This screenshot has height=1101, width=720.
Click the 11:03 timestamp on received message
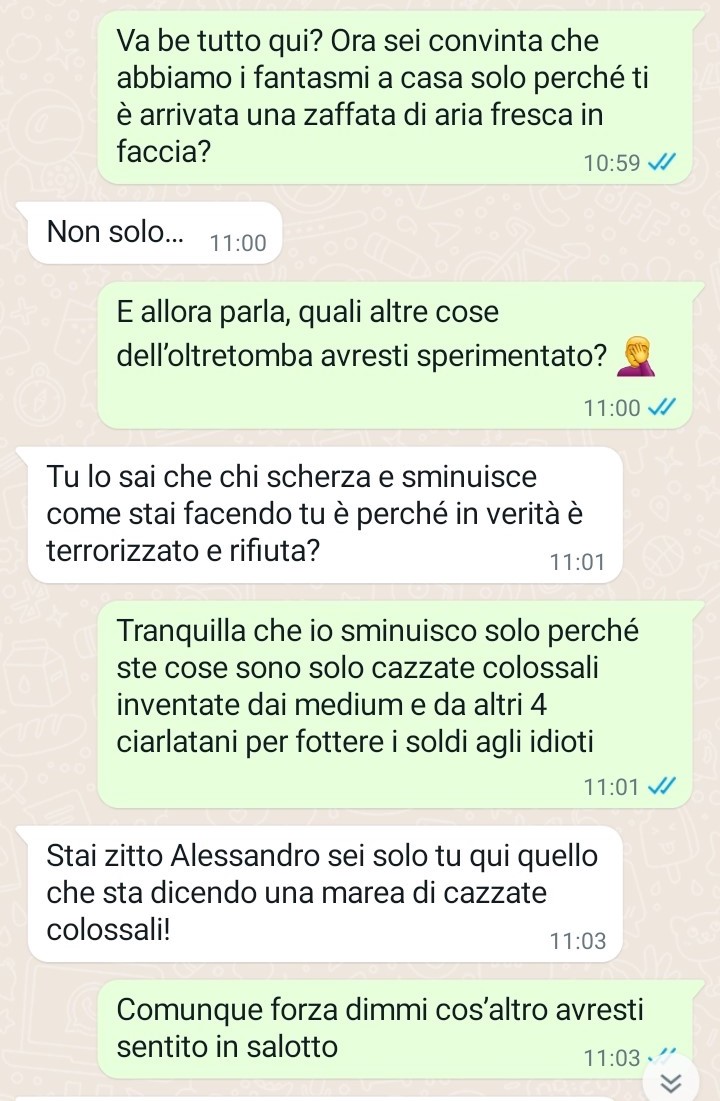coord(577,941)
